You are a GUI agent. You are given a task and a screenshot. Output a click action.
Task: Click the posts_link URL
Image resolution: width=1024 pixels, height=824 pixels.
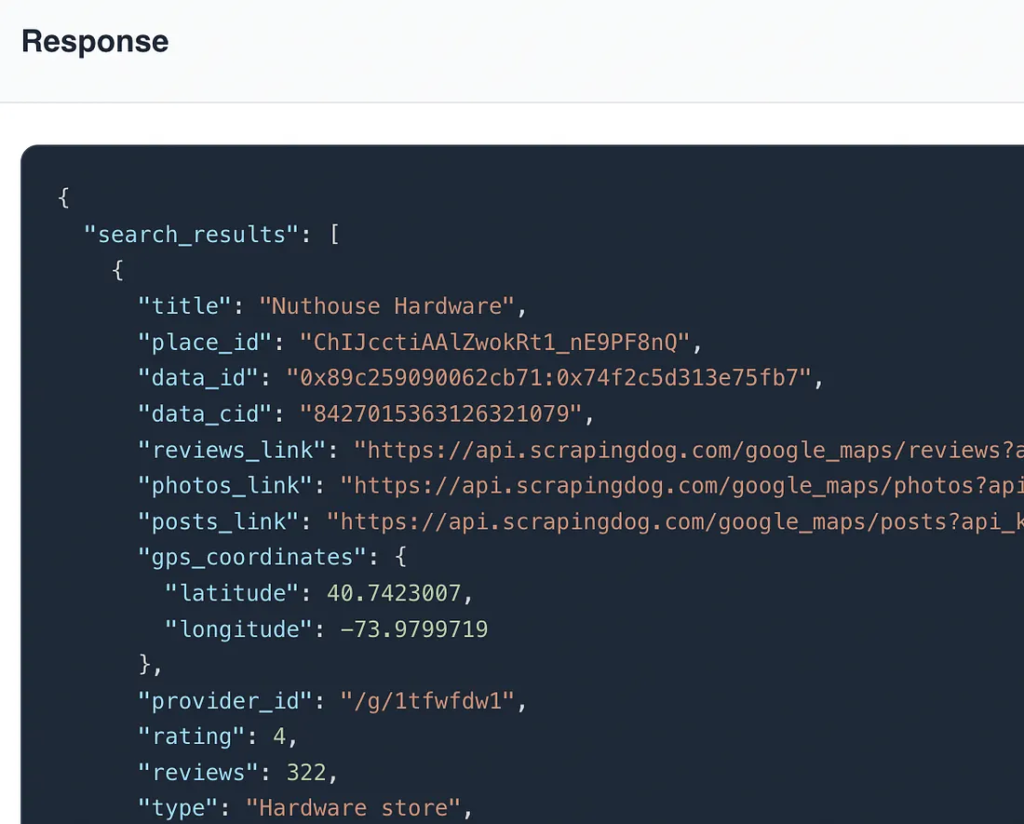[x=690, y=521]
